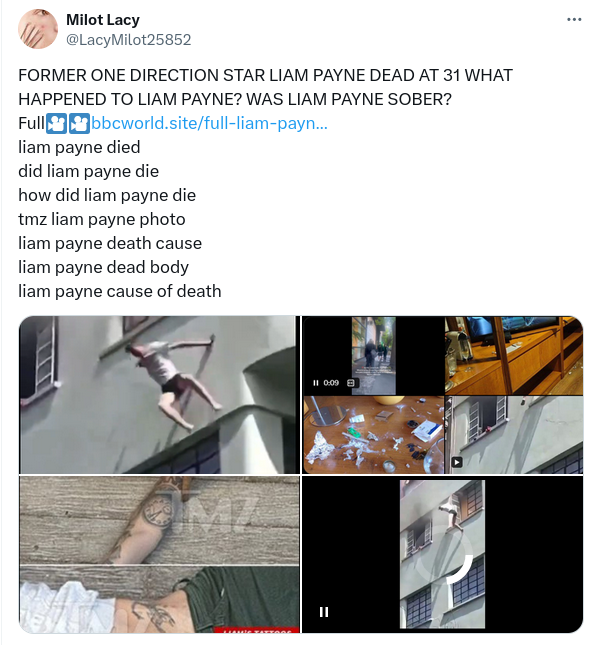Click the @LacyMilot25852 handle
The image size is (592, 645).
(x=128, y=39)
